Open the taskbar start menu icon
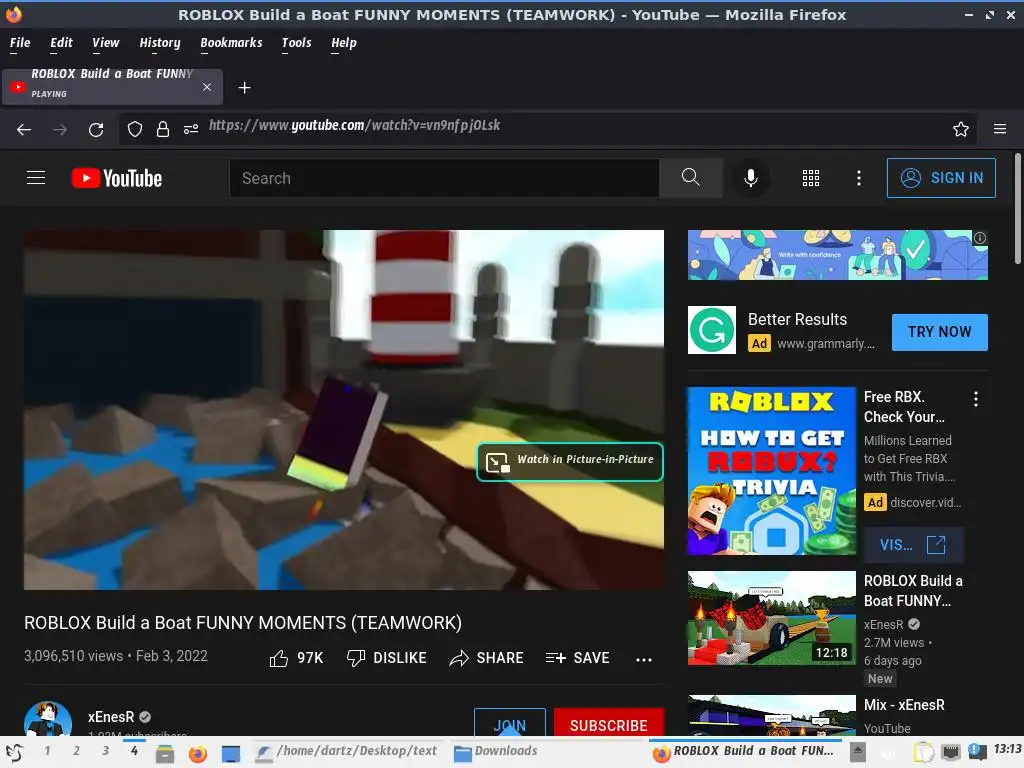The width and height of the screenshot is (1024, 768). tap(14, 753)
